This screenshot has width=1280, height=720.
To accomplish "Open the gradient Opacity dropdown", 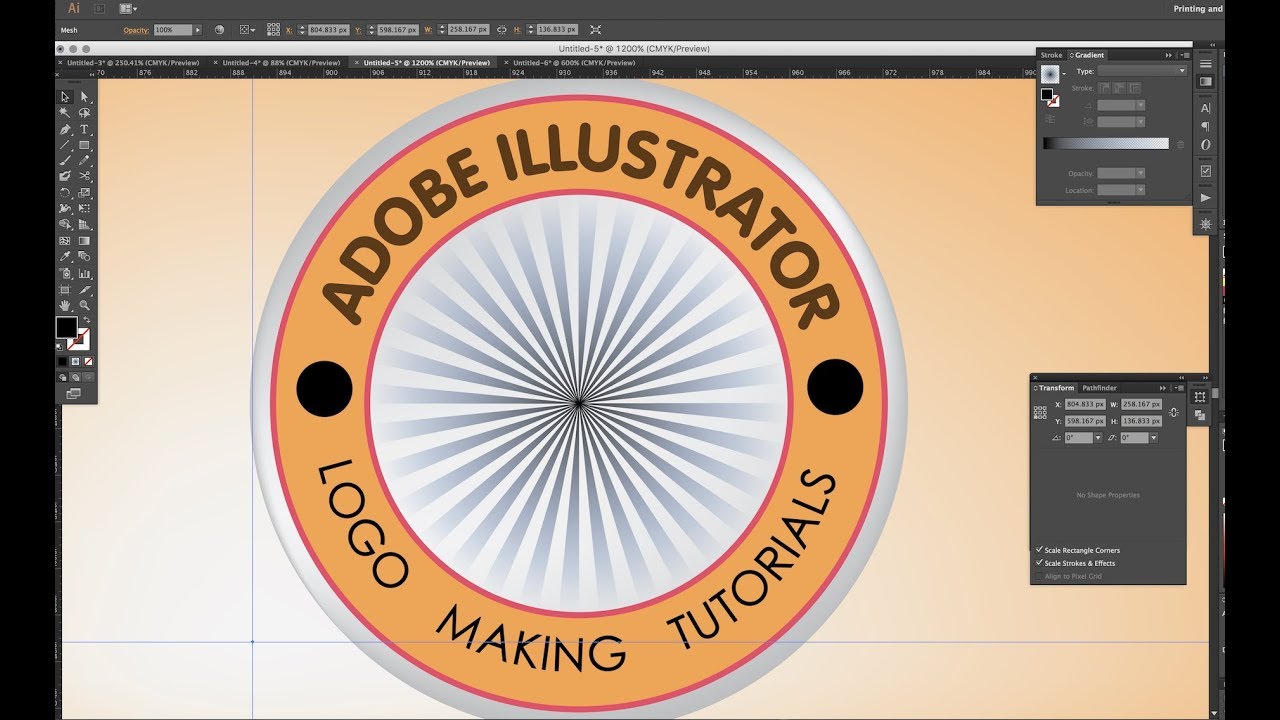I will click(1140, 173).
